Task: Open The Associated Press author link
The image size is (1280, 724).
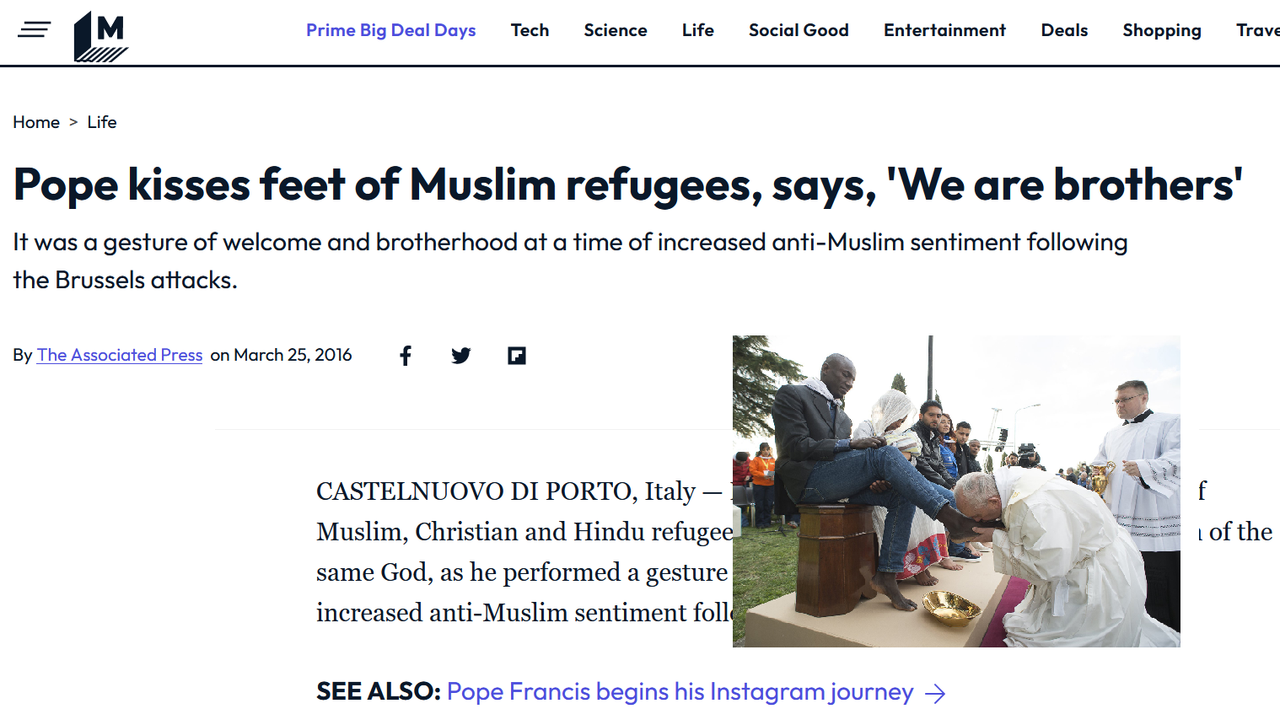Action: point(120,355)
